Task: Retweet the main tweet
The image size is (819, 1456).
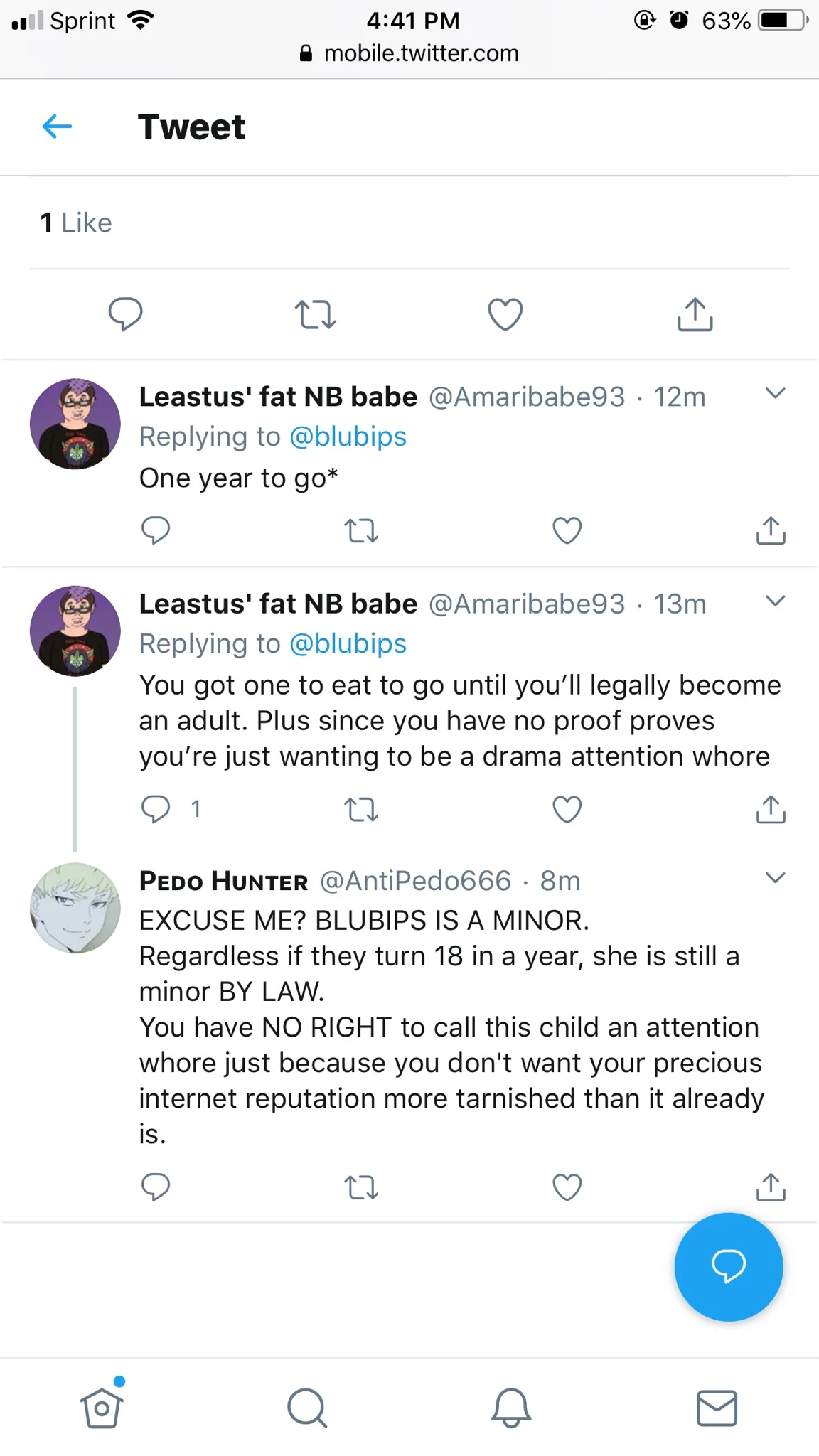Action: pos(316,314)
